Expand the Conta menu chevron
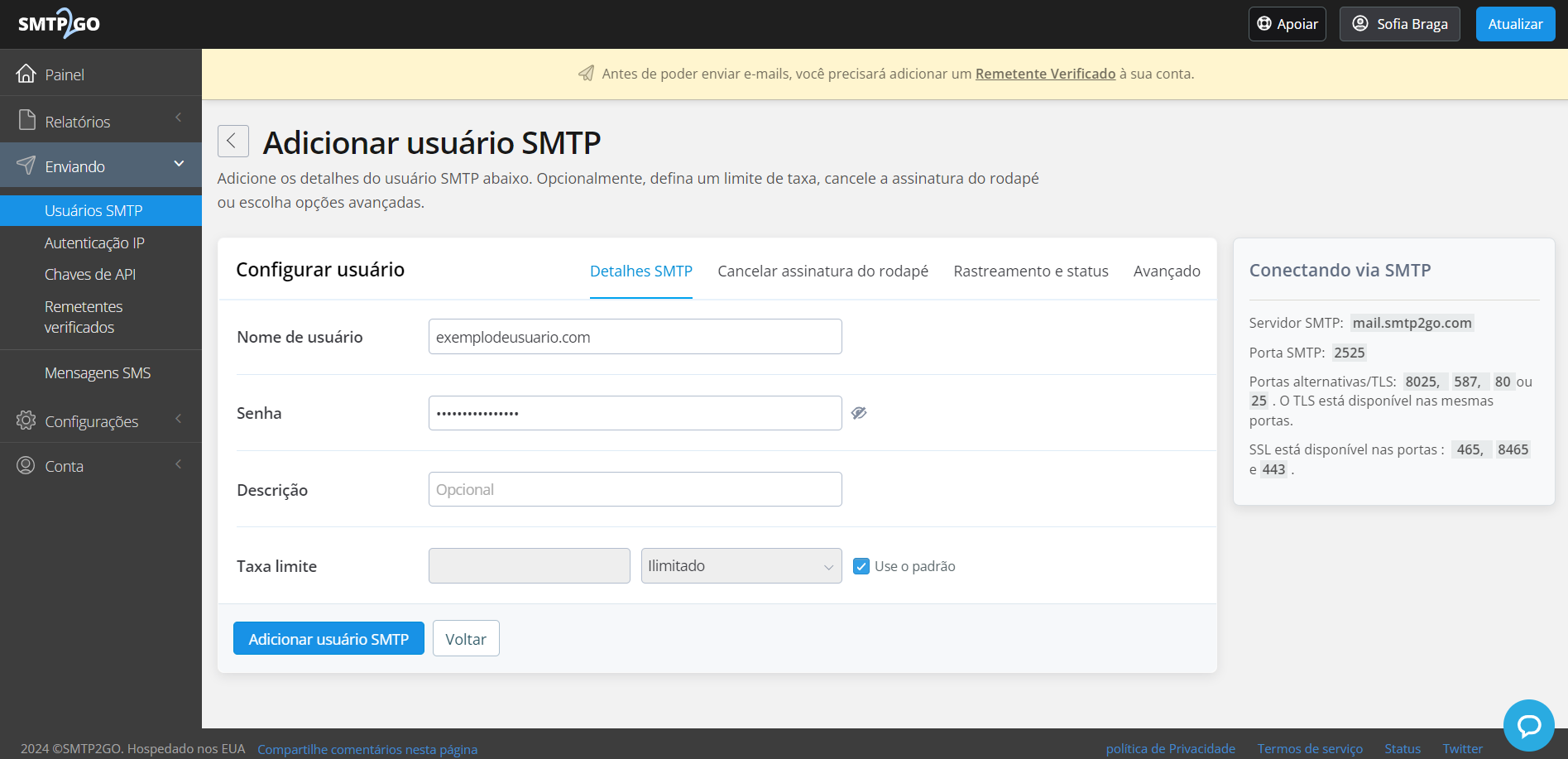1568x759 pixels. point(179,464)
